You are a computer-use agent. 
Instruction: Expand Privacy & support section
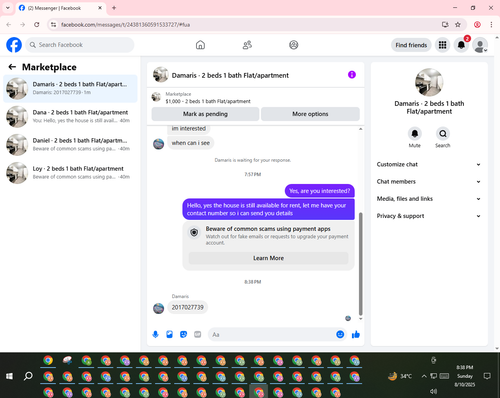(x=429, y=216)
